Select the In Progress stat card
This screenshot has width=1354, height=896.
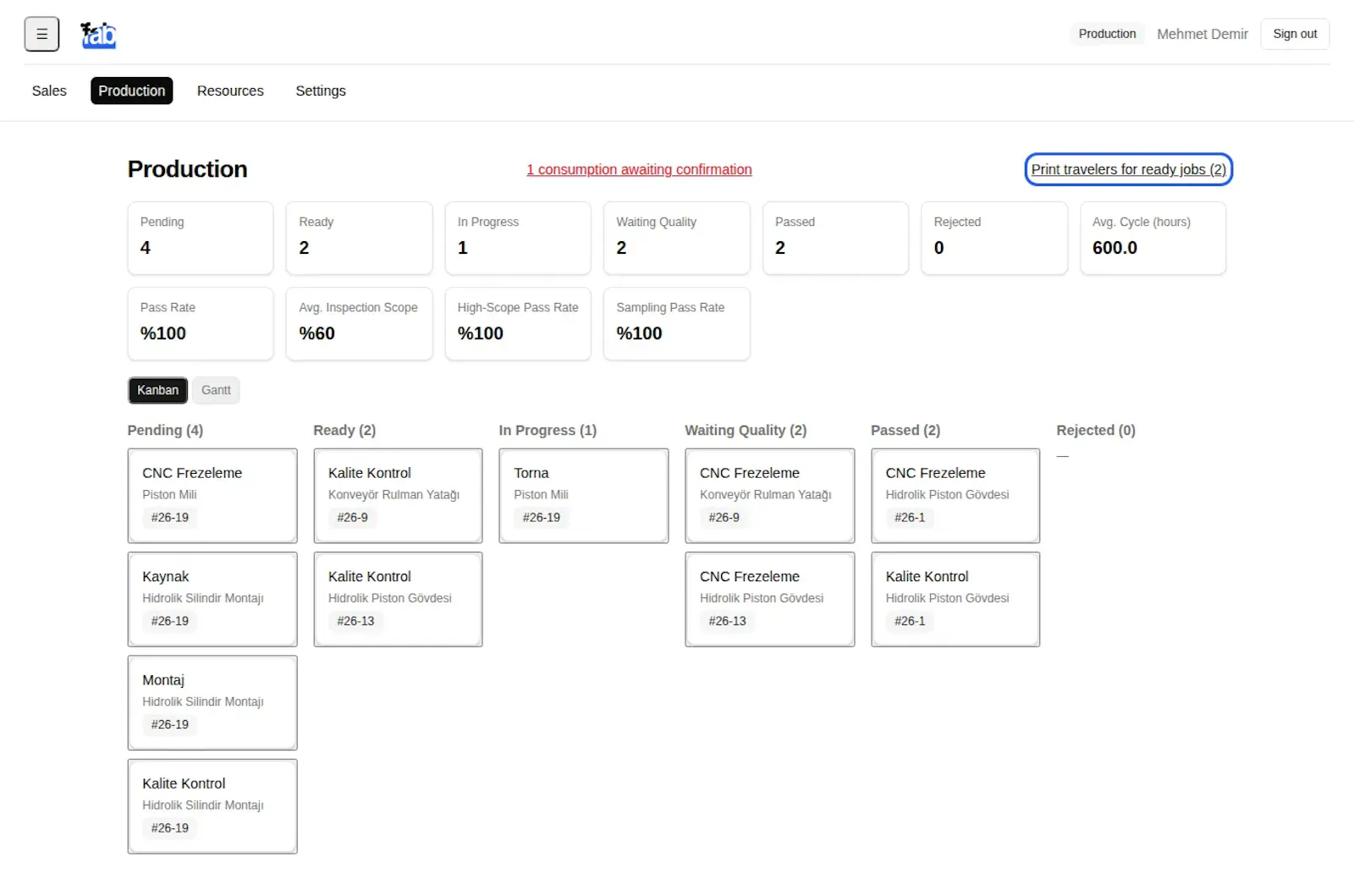[x=518, y=238]
